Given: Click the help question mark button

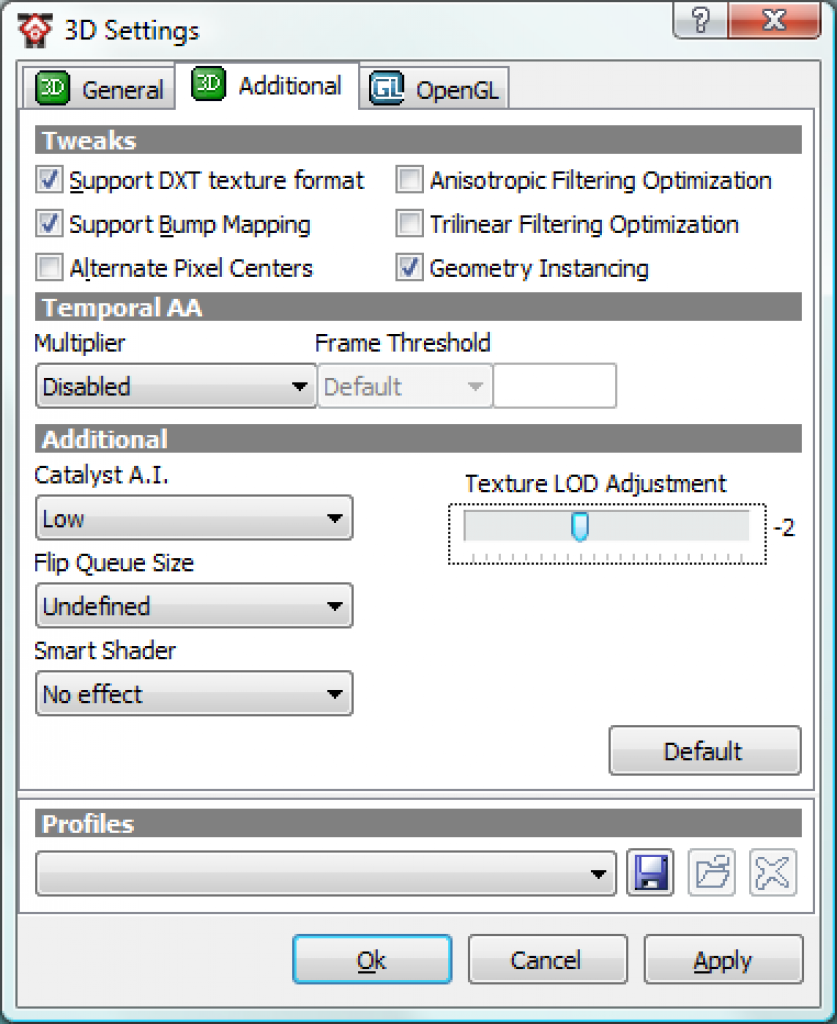Looking at the screenshot, I should tap(701, 20).
